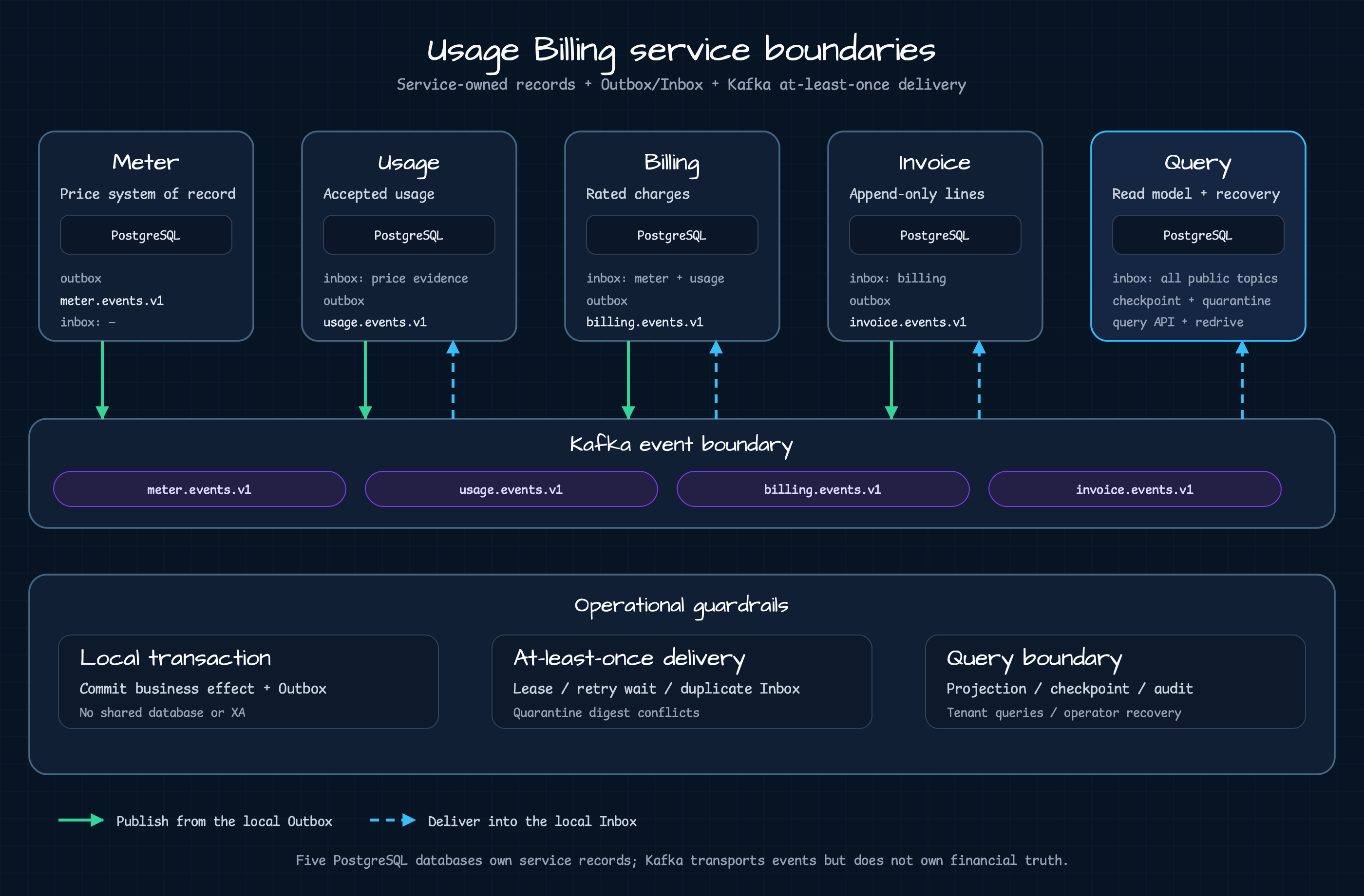Viewport: 1364px width, 896px height.
Task: Click "query API + redrive" in Query card
Action: click(x=1178, y=322)
